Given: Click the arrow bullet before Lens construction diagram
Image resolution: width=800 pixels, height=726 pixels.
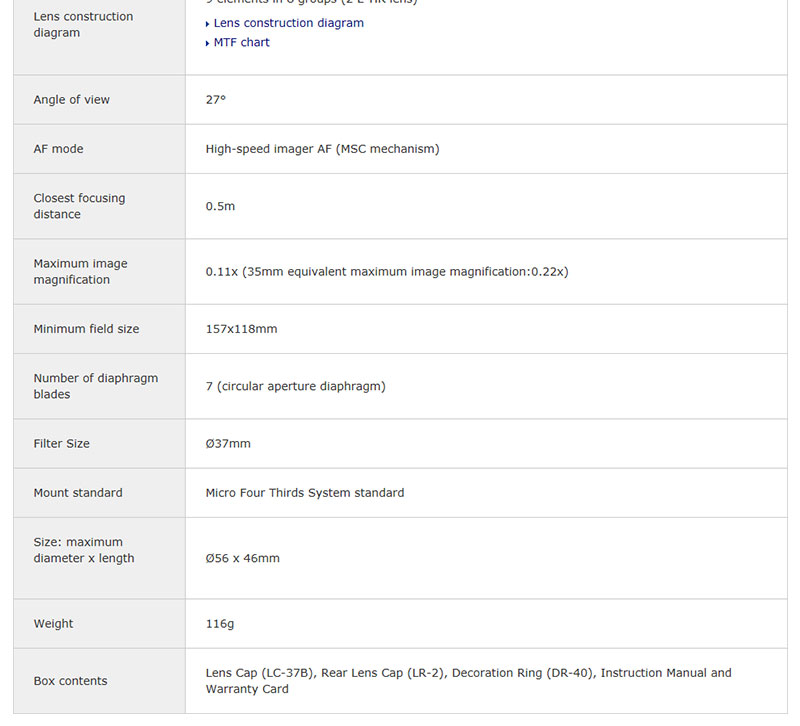Looking at the screenshot, I should (208, 24).
